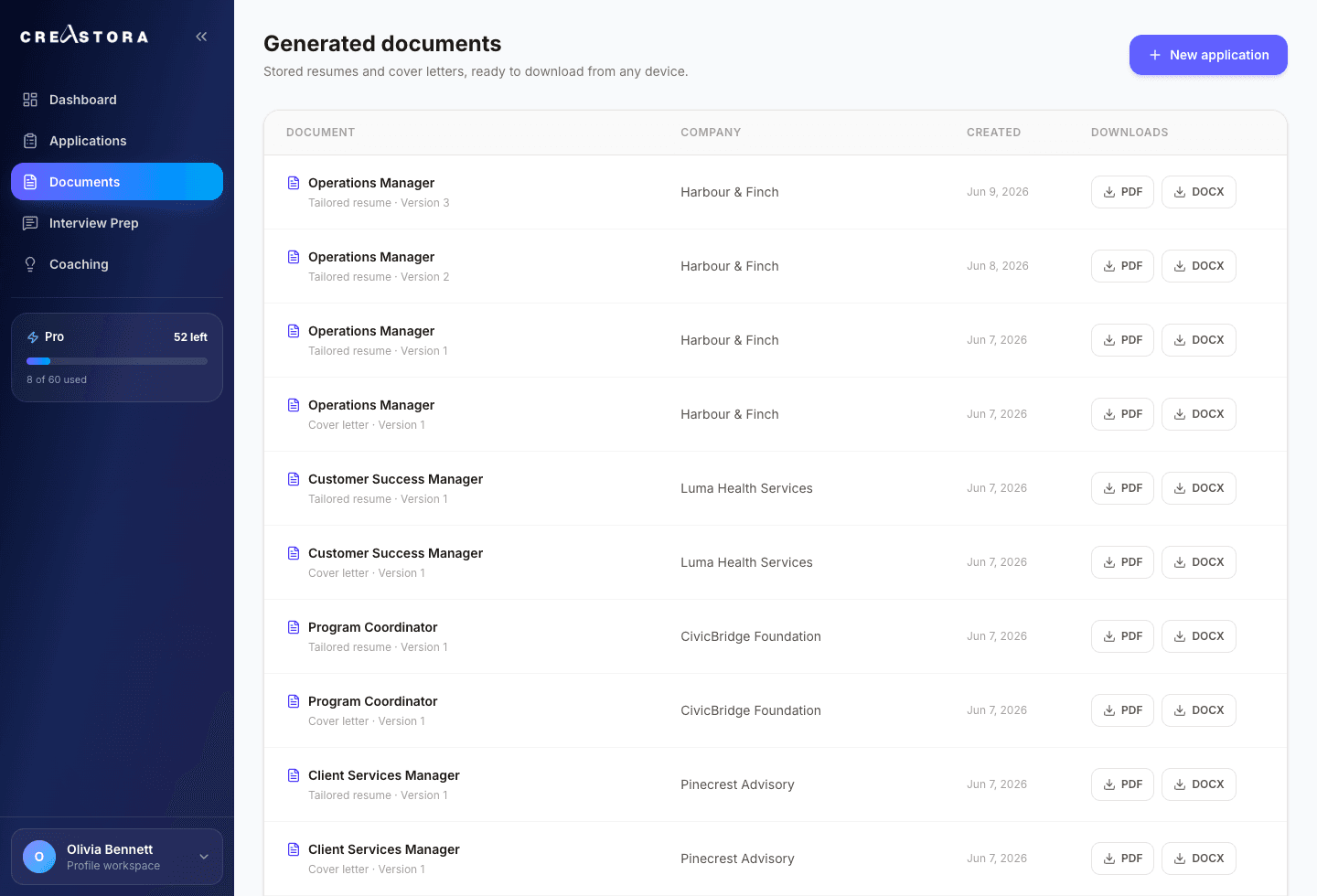The height and width of the screenshot is (896, 1317).
Task: Download PDF of Client Services Manager tailored resume
Action: [x=1122, y=784]
